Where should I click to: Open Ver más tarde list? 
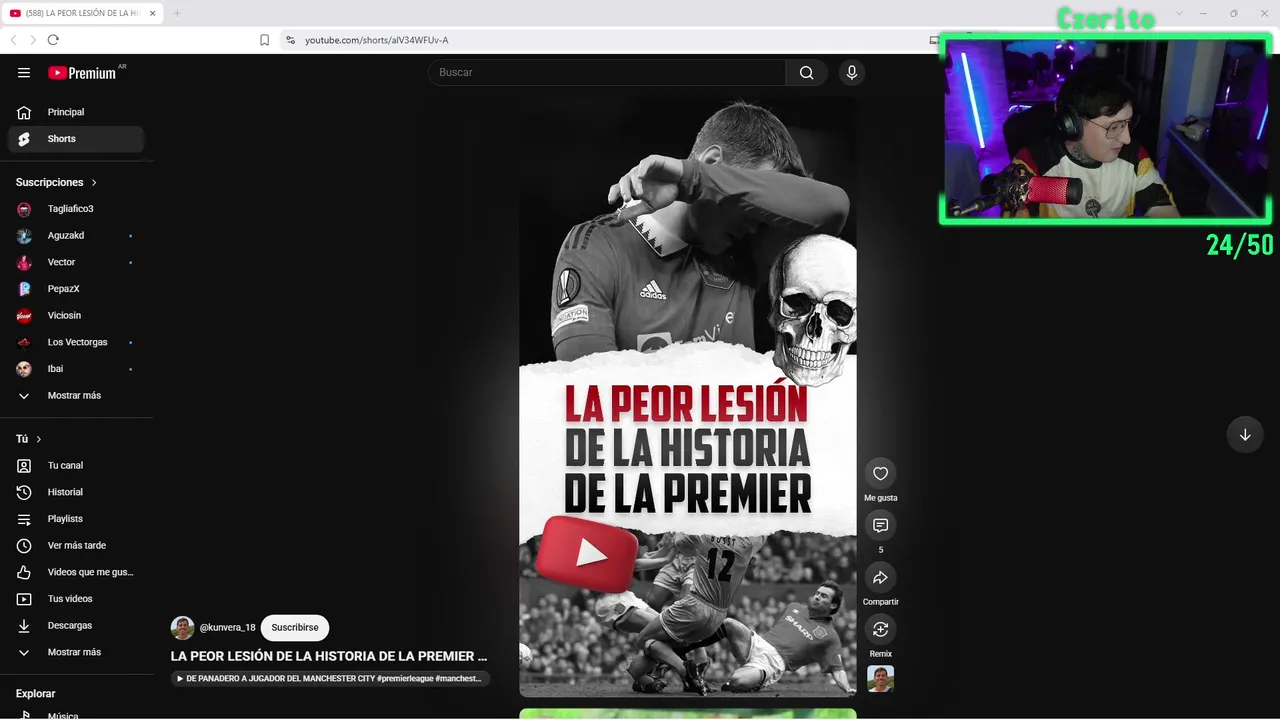tap(76, 545)
